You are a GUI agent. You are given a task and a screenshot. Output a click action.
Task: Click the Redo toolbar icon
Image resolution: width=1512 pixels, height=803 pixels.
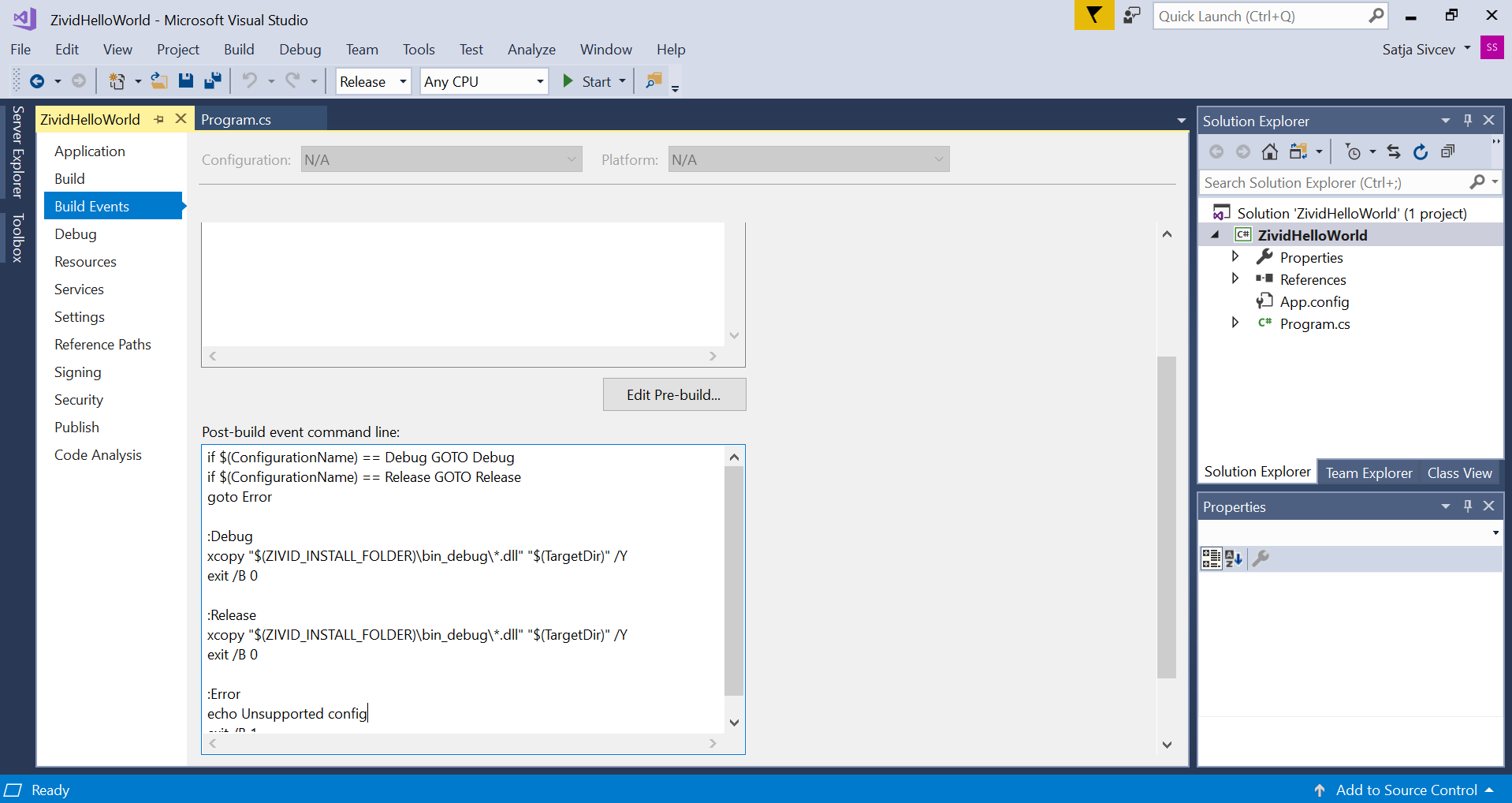click(292, 81)
